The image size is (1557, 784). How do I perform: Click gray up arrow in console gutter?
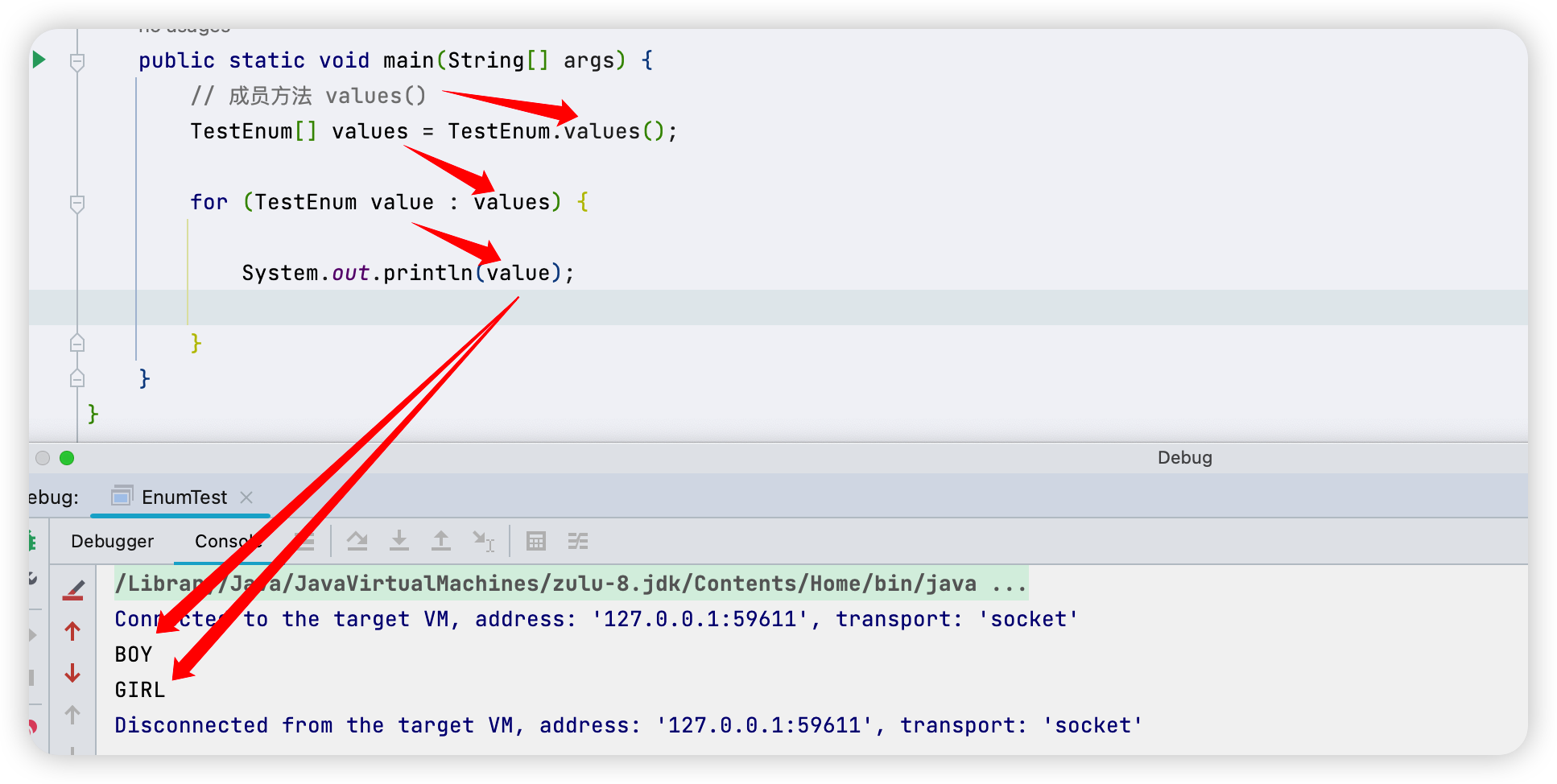pyautogui.click(x=72, y=715)
